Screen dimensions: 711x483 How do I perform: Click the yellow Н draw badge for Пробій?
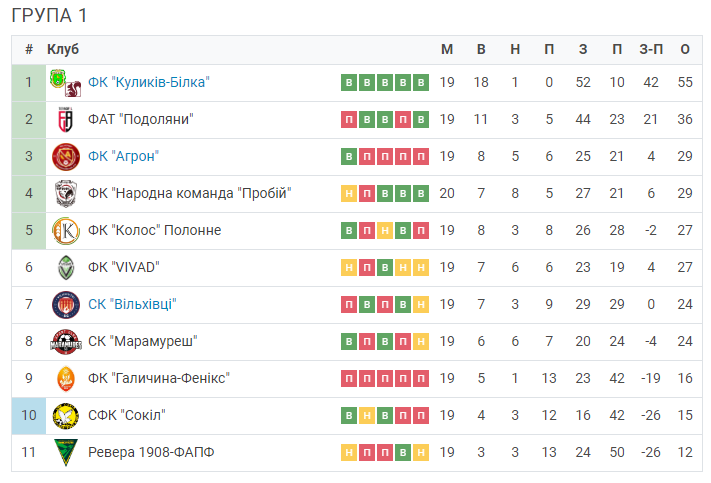tap(349, 194)
